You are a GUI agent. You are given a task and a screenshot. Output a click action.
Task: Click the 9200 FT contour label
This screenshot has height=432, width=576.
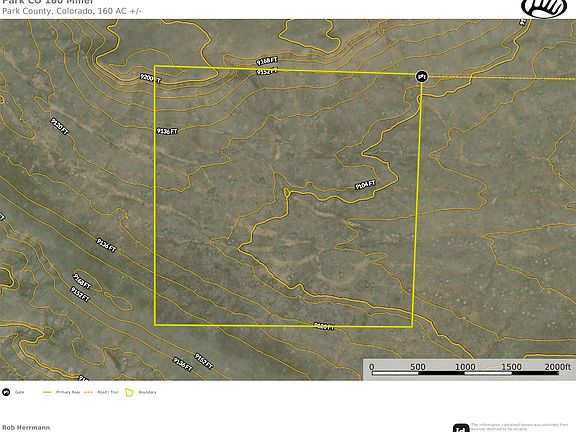[150, 78]
